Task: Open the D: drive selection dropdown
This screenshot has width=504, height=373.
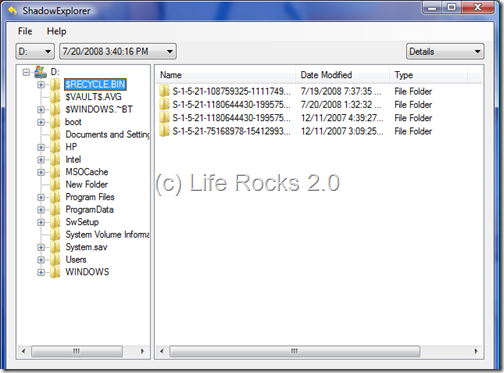Action: (35, 51)
